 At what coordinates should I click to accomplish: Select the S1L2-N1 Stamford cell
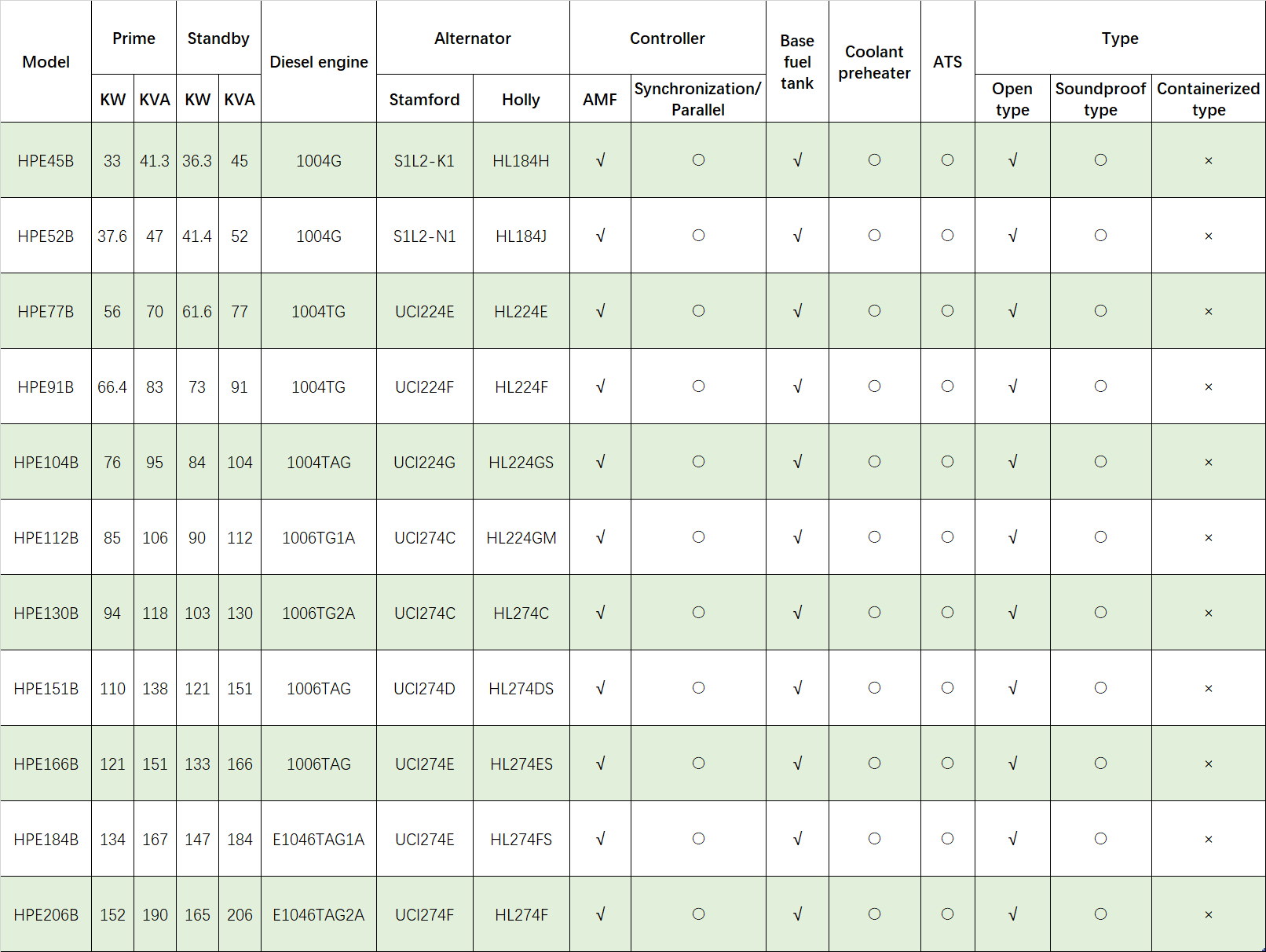click(x=425, y=236)
